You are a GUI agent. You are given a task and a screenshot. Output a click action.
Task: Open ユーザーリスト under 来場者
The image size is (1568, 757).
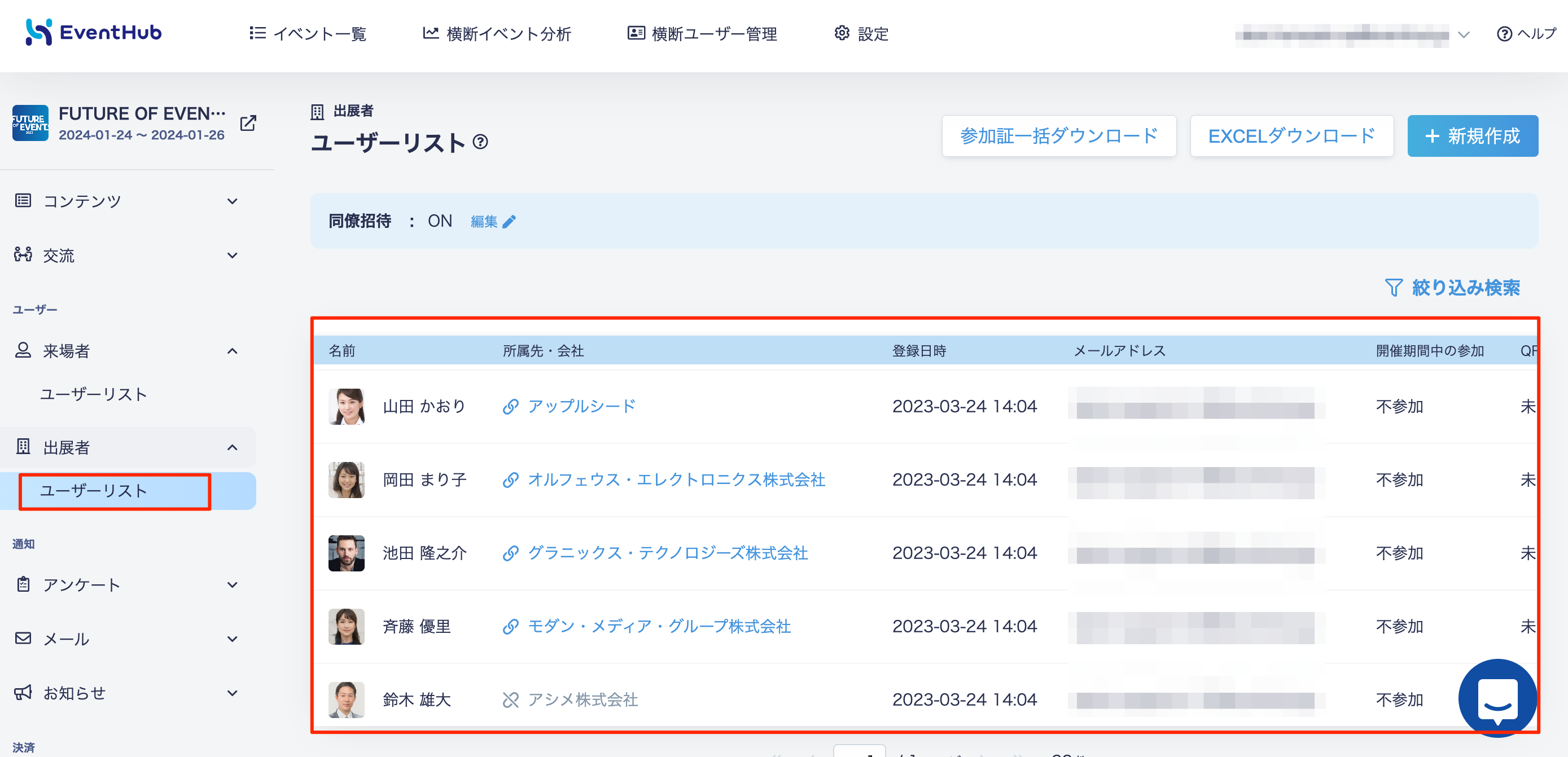coord(94,394)
